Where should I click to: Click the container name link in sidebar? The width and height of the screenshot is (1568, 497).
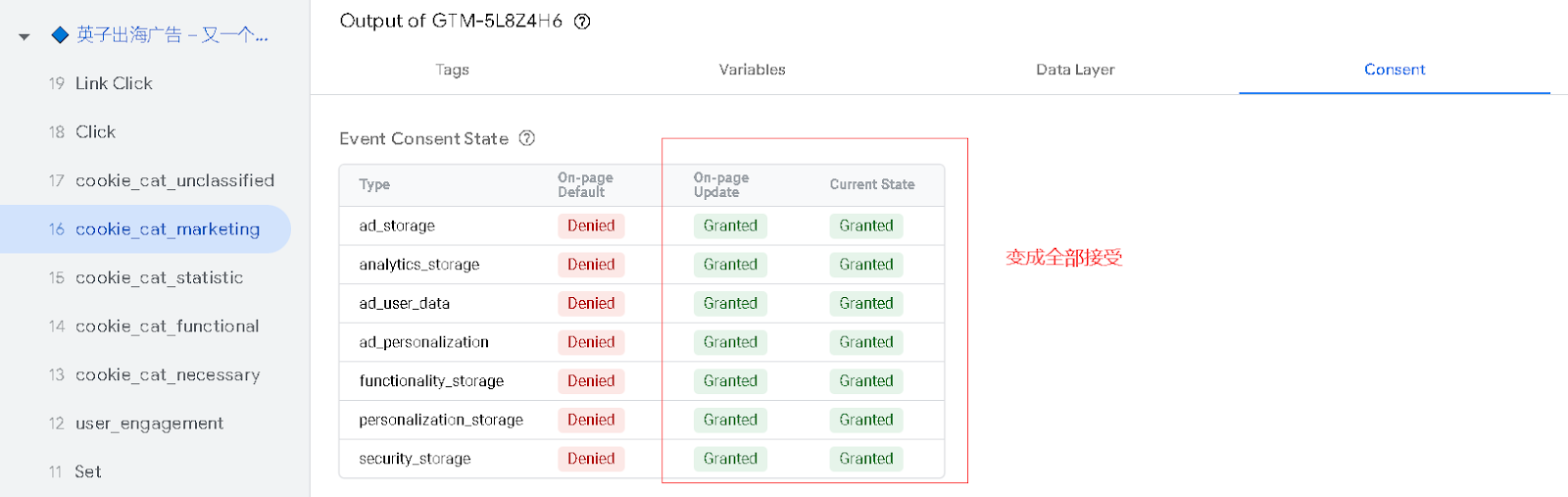[x=171, y=35]
